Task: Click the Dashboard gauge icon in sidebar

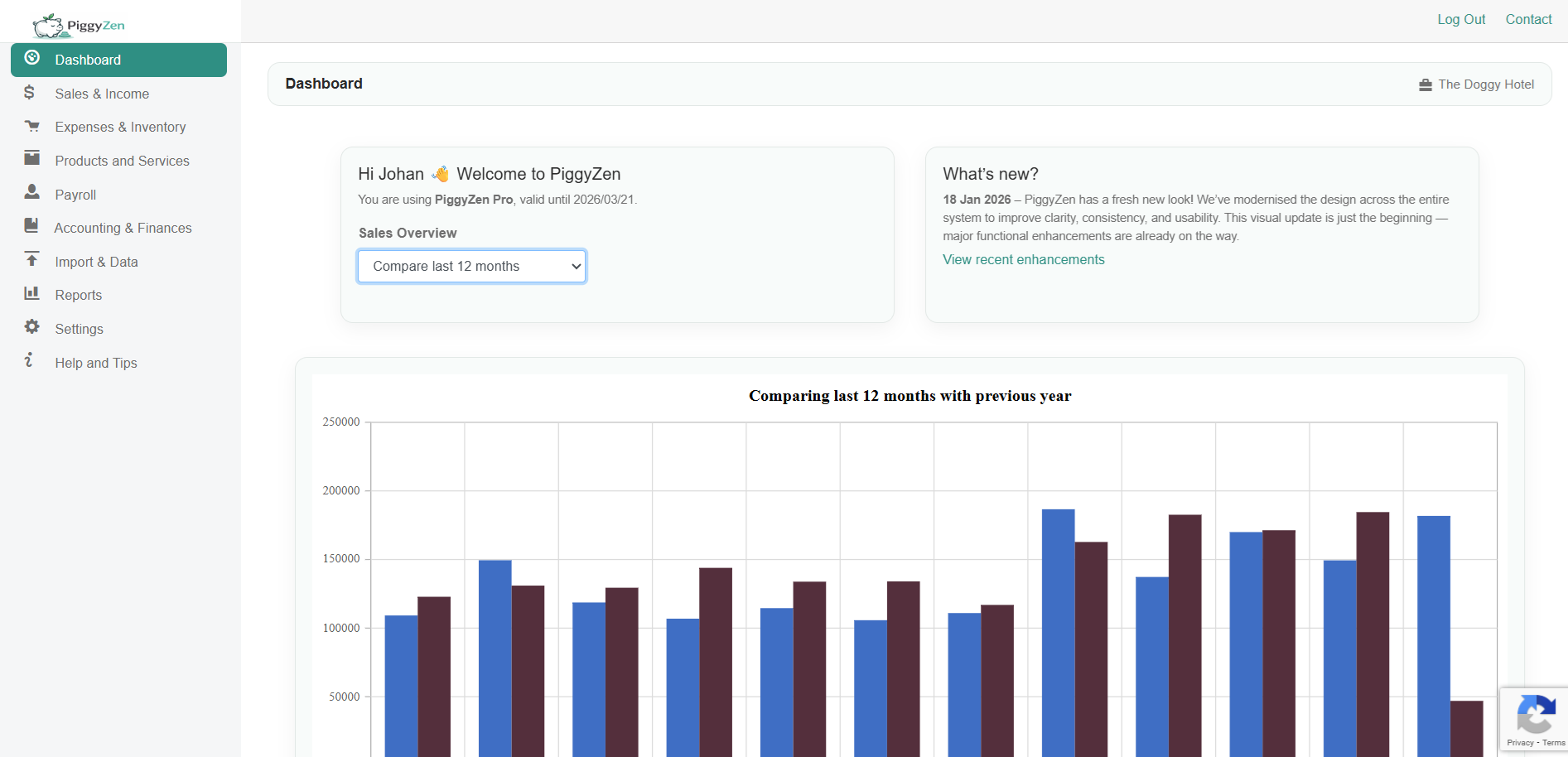Action: [x=32, y=58]
